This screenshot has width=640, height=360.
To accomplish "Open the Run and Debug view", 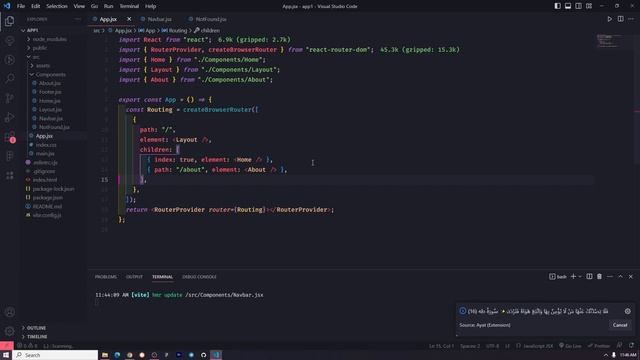I will [9, 118].
